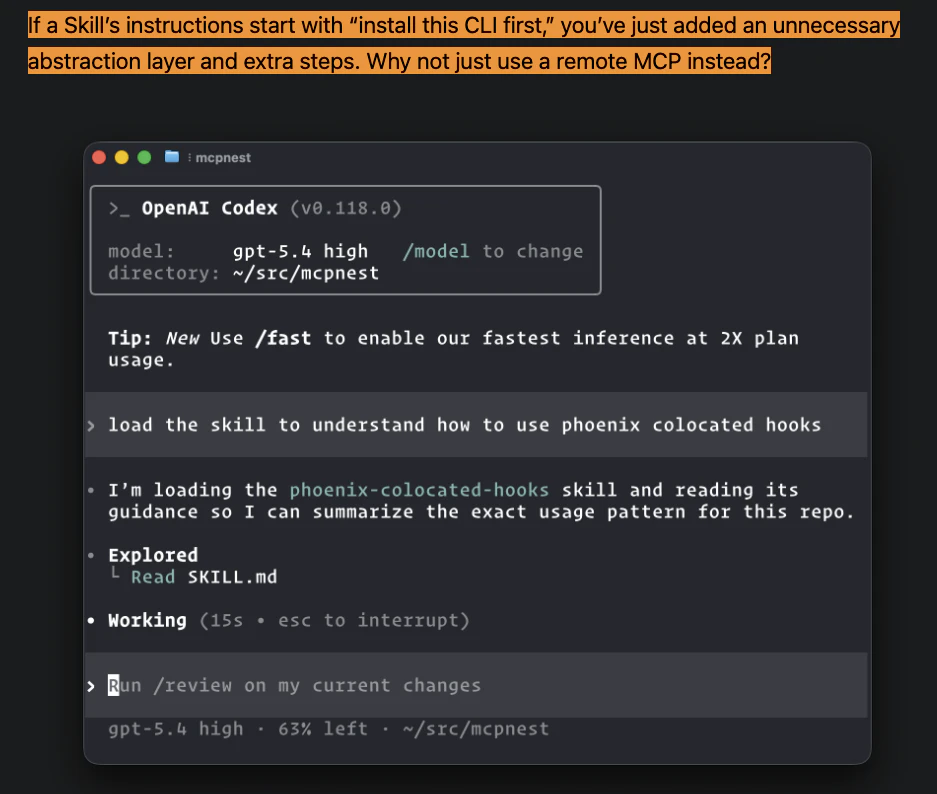Click the model value 'gpt-5.4 high' in header box
Viewport: 937px width, 794px height.
point(300,252)
